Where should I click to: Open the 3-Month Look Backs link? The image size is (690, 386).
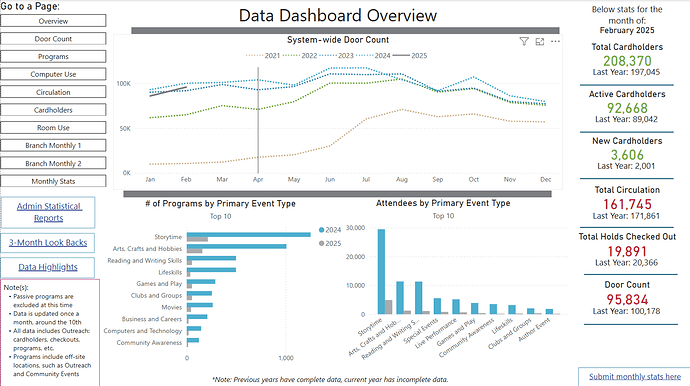tap(48, 243)
